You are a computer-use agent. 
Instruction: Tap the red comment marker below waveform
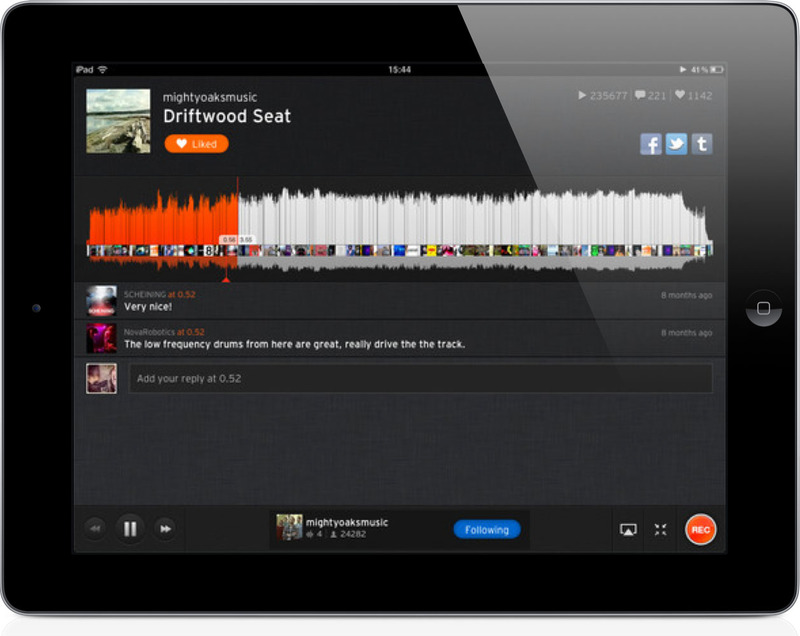click(x=226, y=279)
